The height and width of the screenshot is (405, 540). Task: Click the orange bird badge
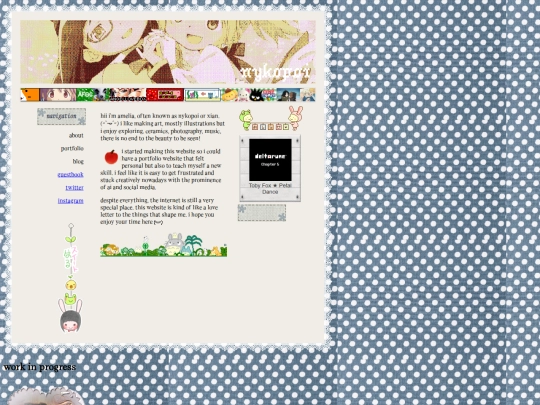click(x=30, y=95)
